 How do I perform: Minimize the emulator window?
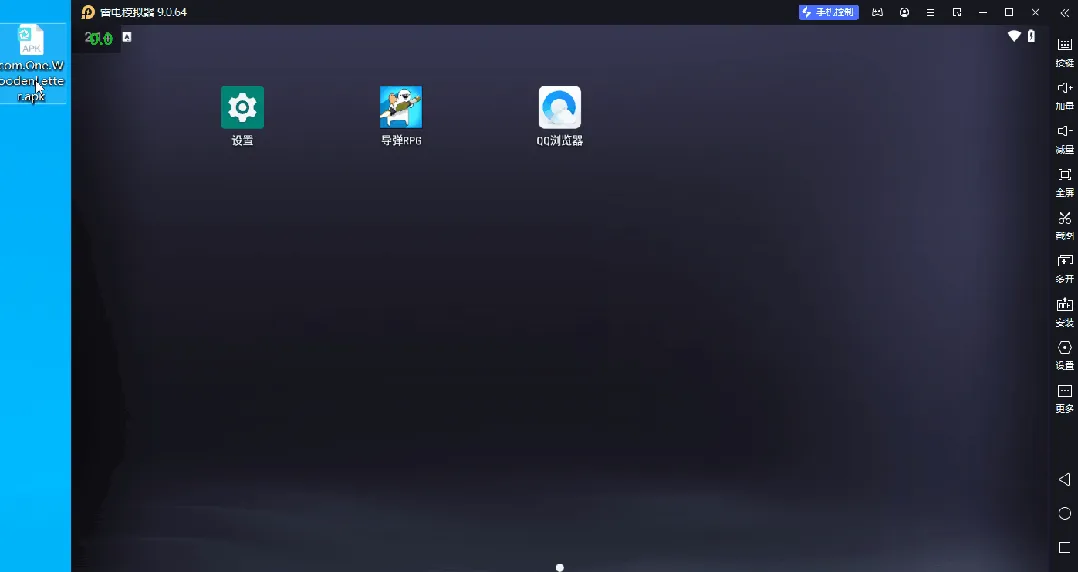983,12
